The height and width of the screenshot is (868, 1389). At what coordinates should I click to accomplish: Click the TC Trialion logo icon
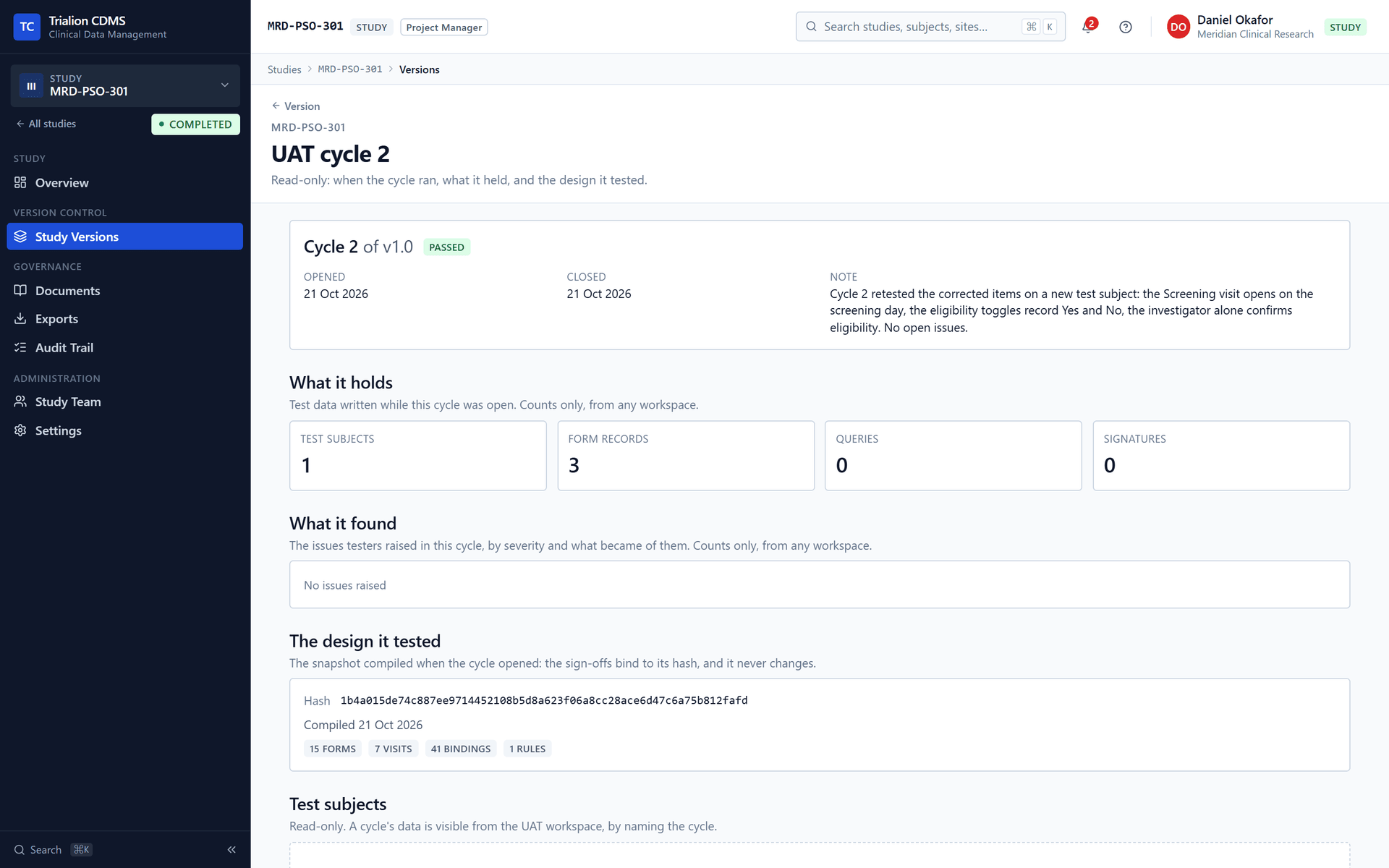point(27,27)
